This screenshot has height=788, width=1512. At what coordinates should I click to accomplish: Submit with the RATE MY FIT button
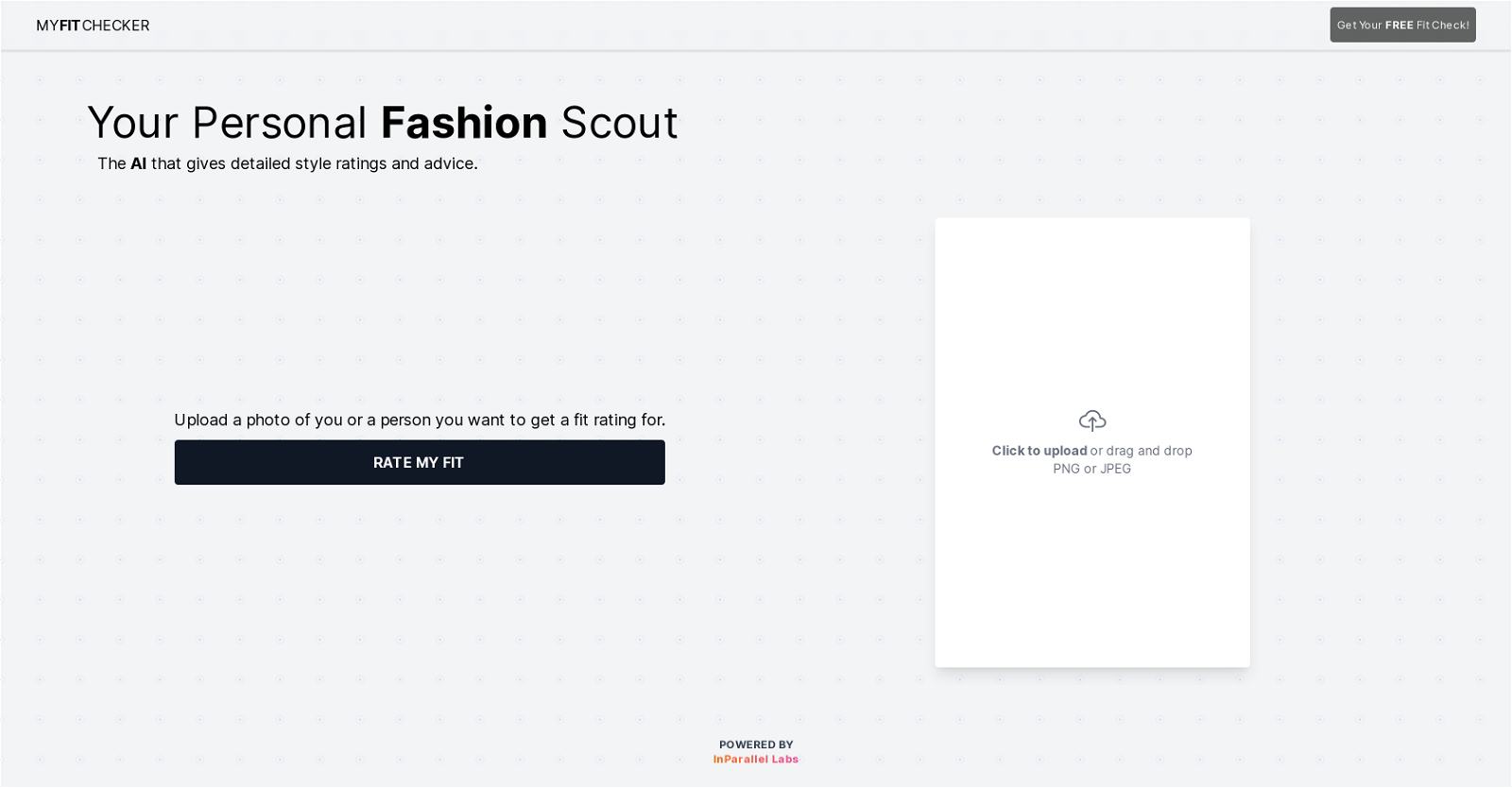(x=420, y=462)
